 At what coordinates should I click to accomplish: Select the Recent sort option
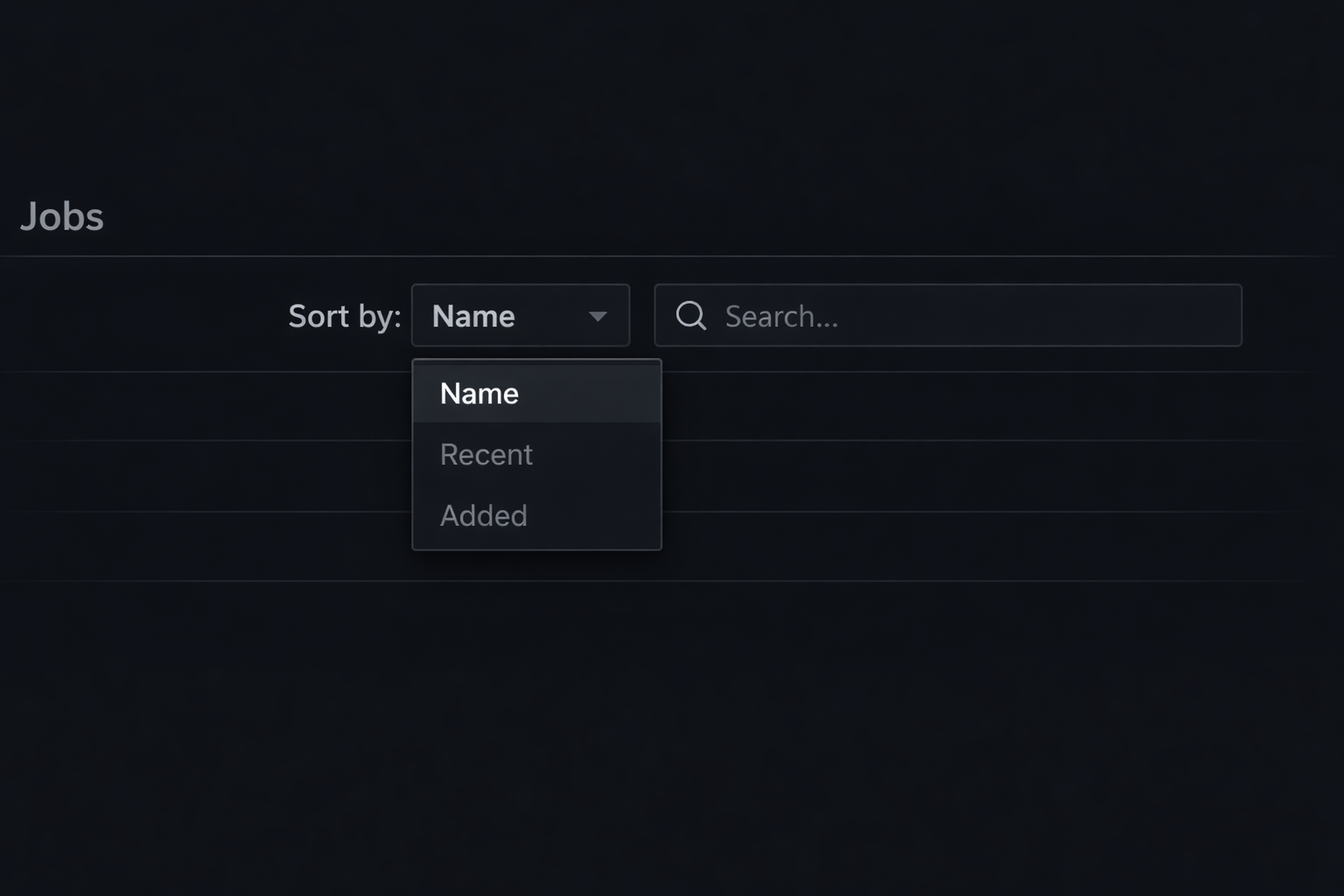click(x=486, y=455)
